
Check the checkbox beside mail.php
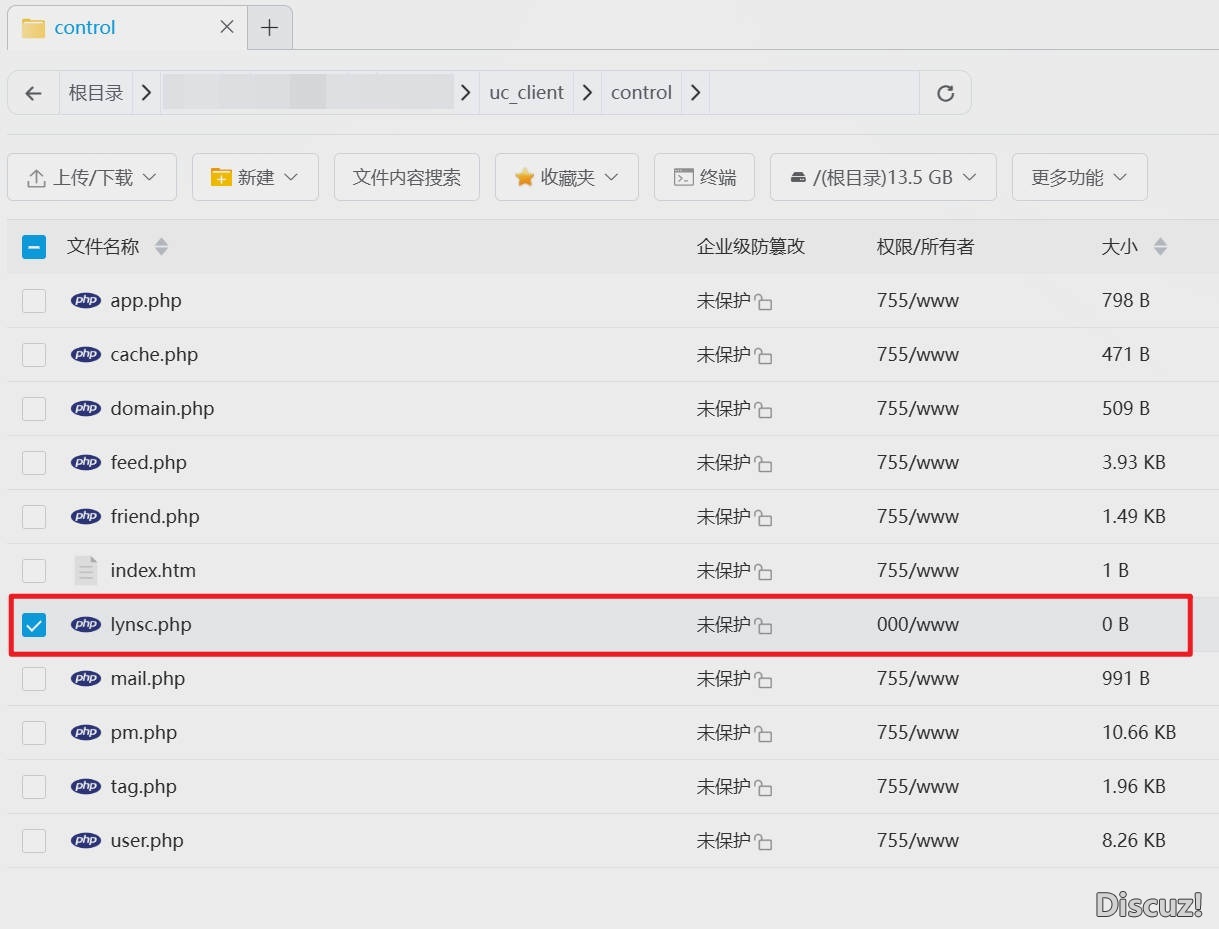tap(33, 678)
